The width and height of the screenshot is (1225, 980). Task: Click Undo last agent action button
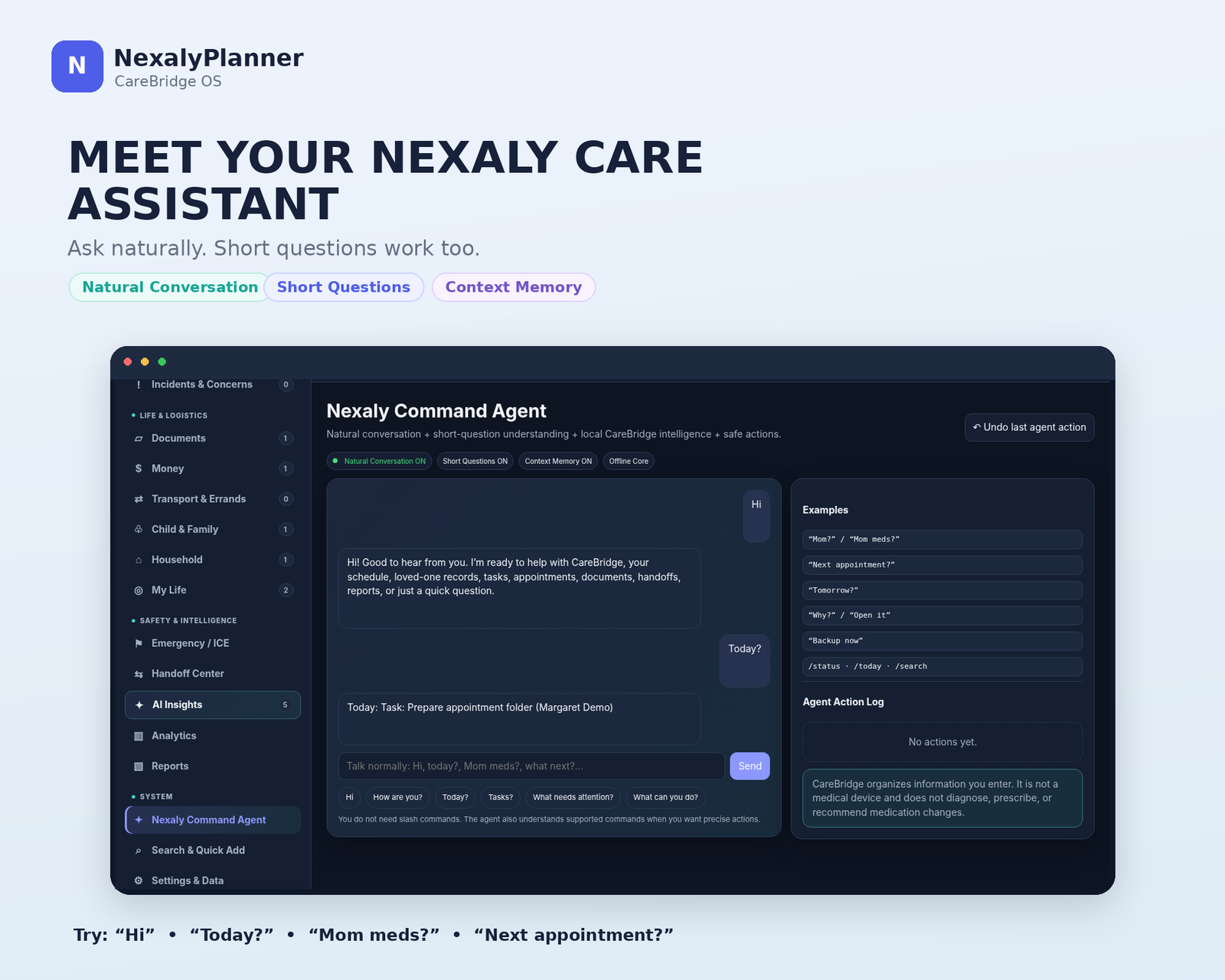point(1029,427)
